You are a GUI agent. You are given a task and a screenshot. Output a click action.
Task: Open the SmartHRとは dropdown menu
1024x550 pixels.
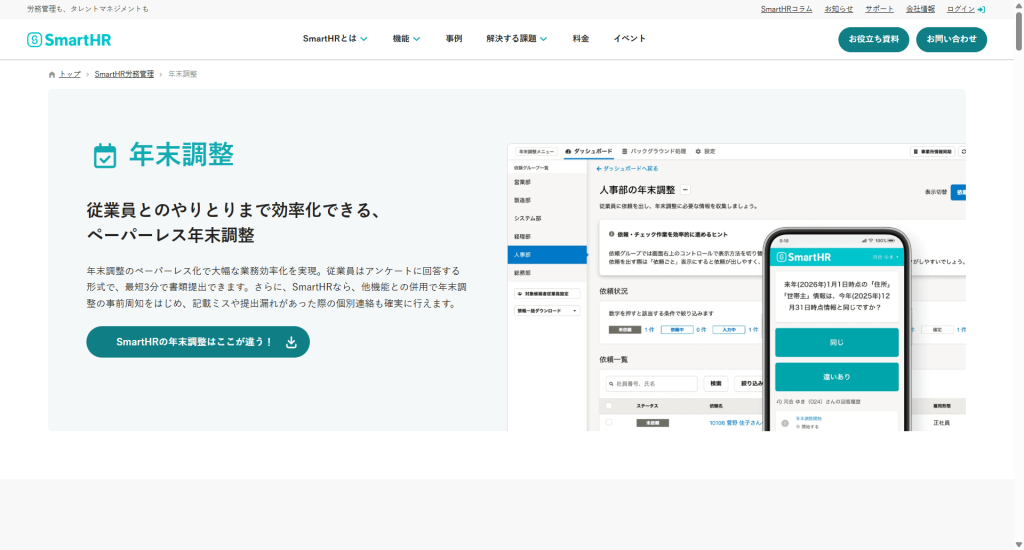[x=335, y=39]
